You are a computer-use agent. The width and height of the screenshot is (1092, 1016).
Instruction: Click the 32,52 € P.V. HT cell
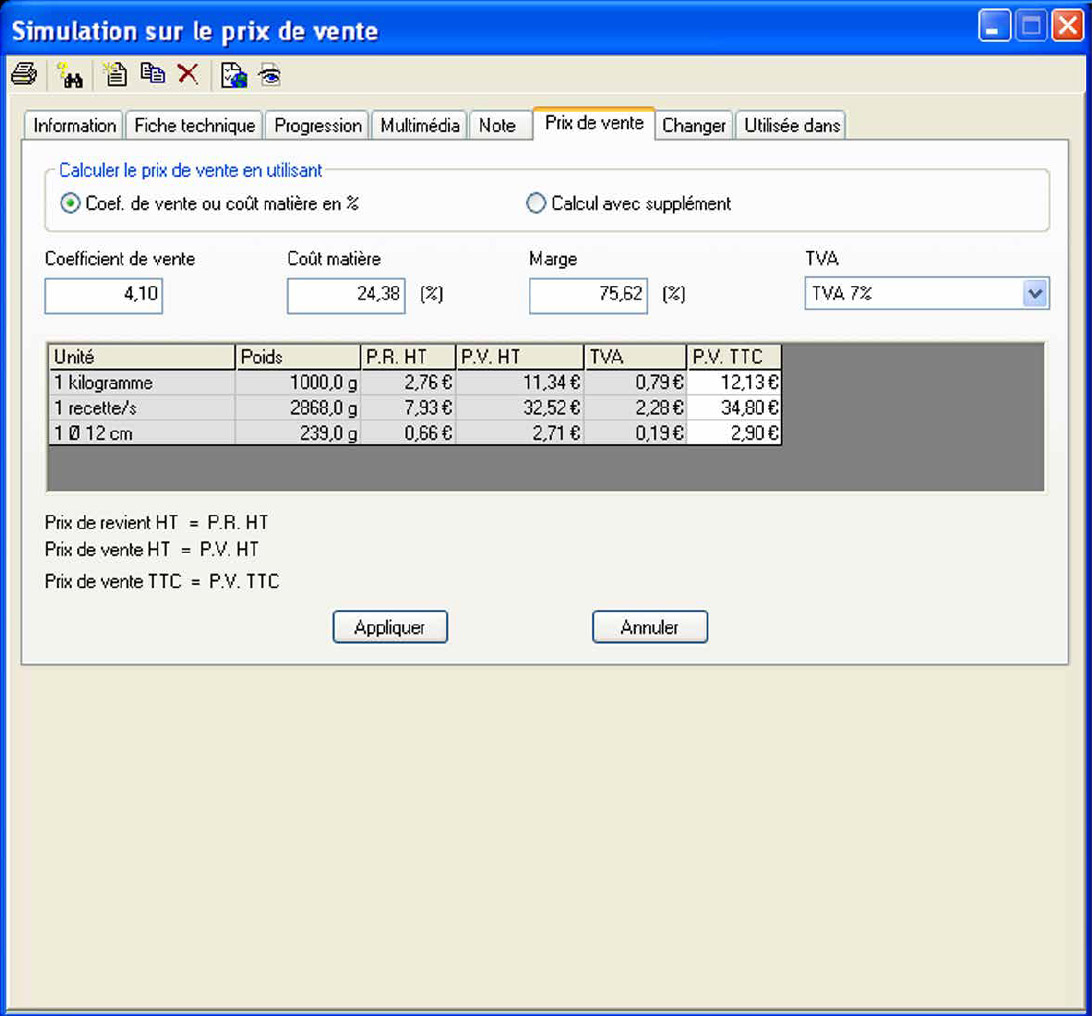click(520, 407)
